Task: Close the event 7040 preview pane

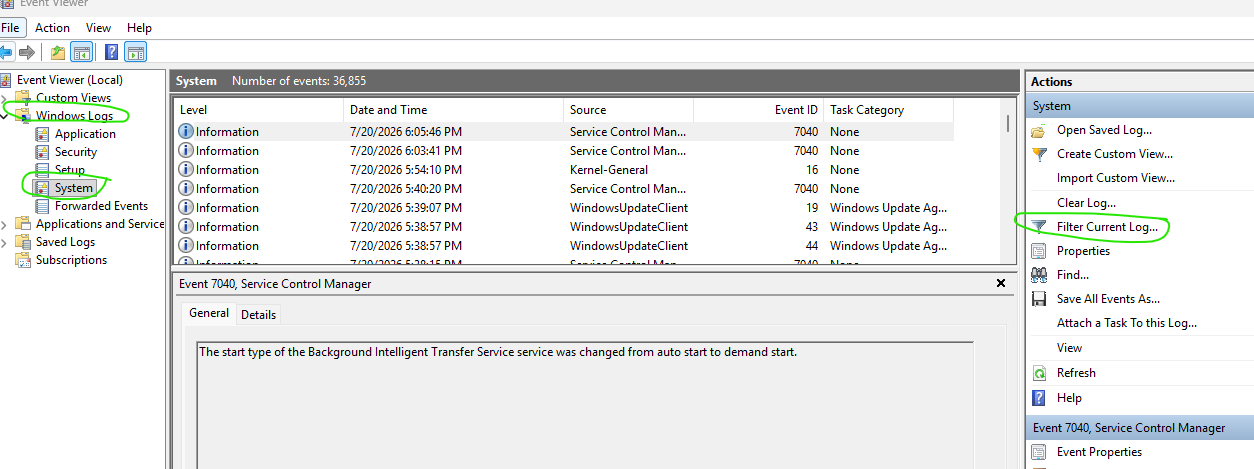Action: click(1001, 284)
